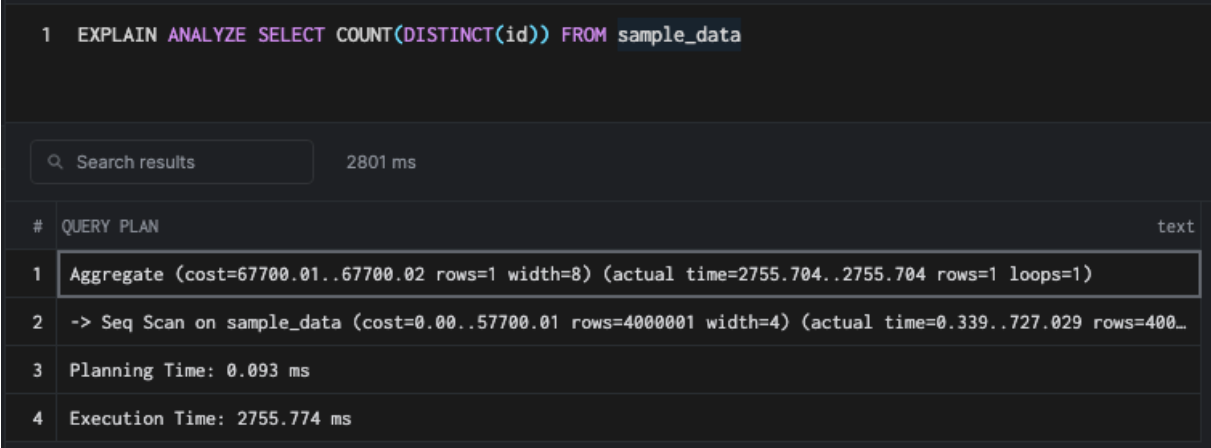Click row number 4 in the results grid

tap(36, 418)
